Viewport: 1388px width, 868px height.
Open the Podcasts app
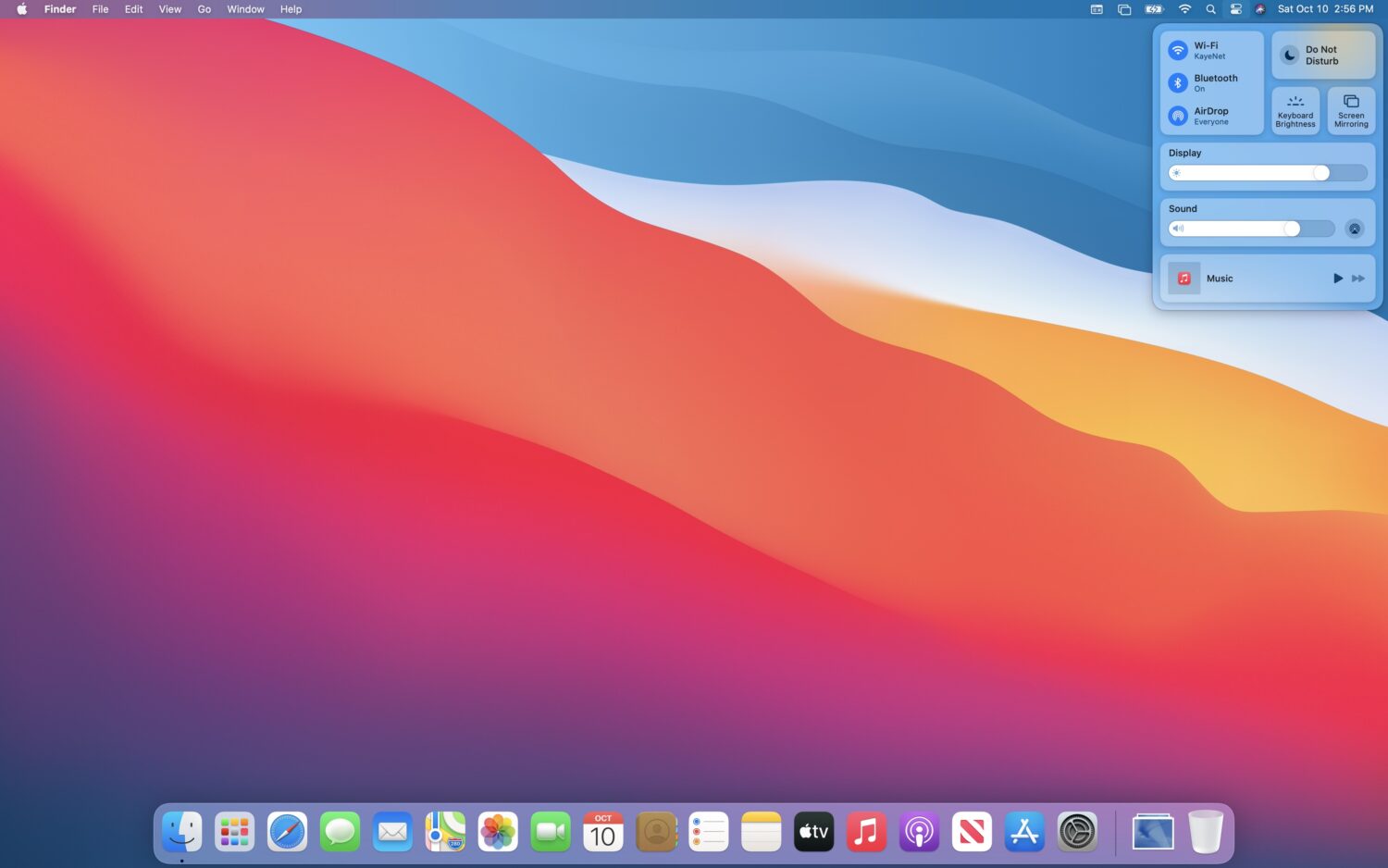[919, 831]
